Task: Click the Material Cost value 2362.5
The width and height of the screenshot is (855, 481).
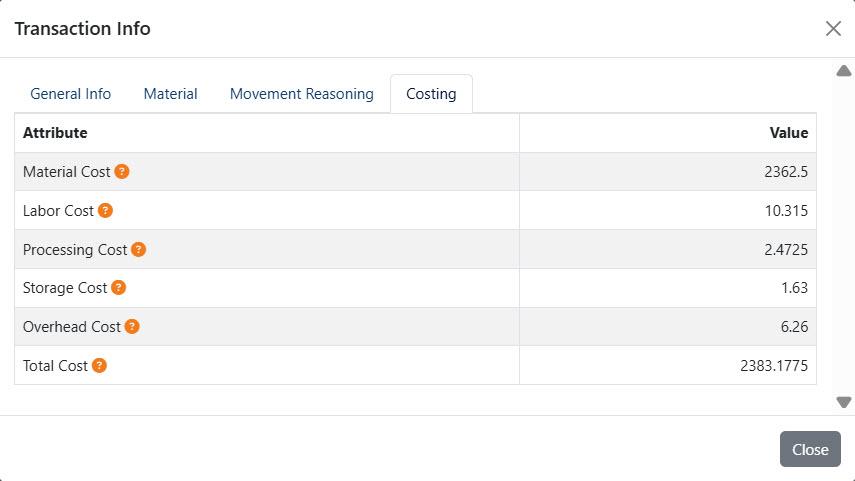Action: click(x=786, y=172)
